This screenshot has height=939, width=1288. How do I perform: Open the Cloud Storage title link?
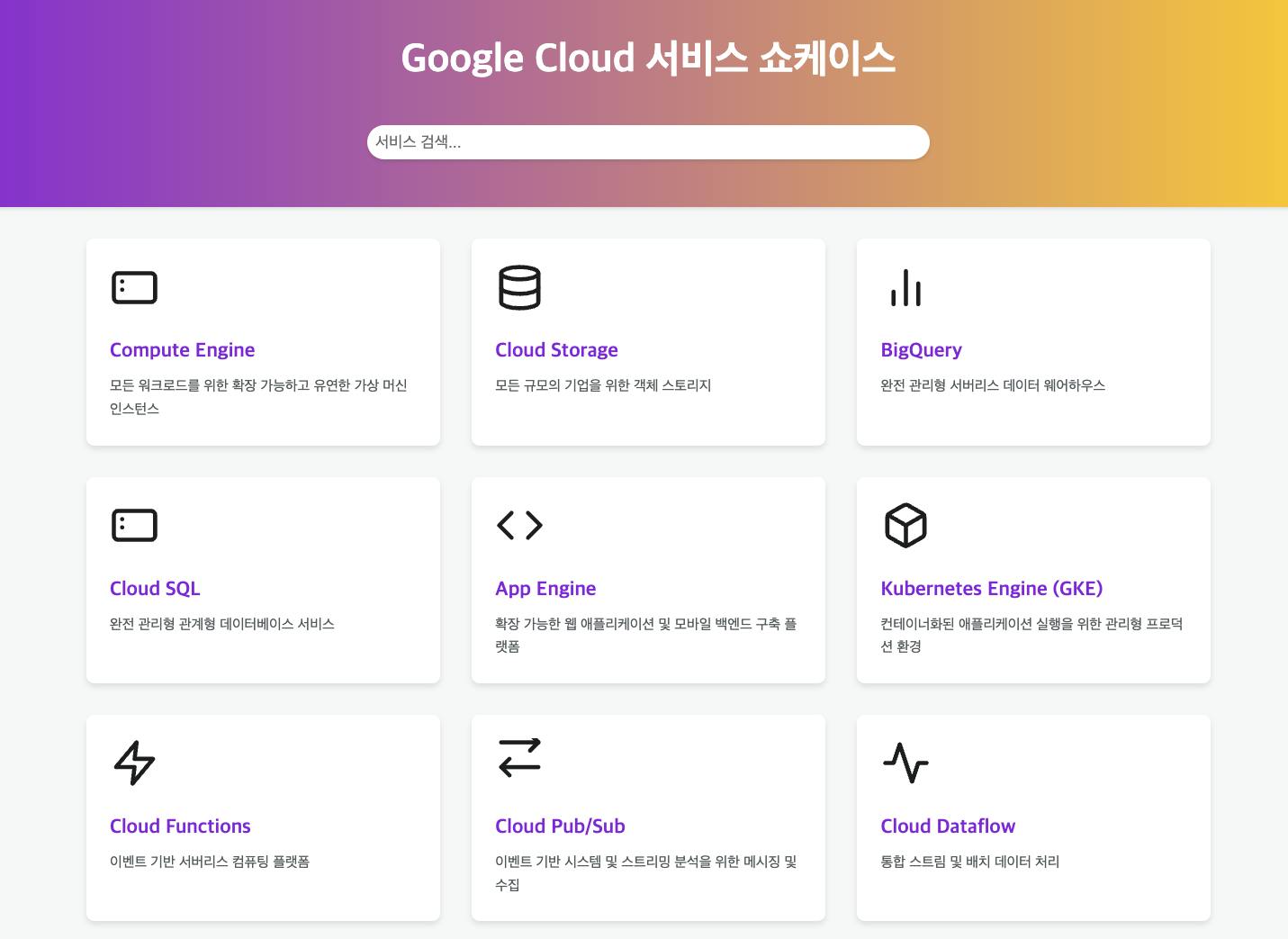click(x=556, y=350)
